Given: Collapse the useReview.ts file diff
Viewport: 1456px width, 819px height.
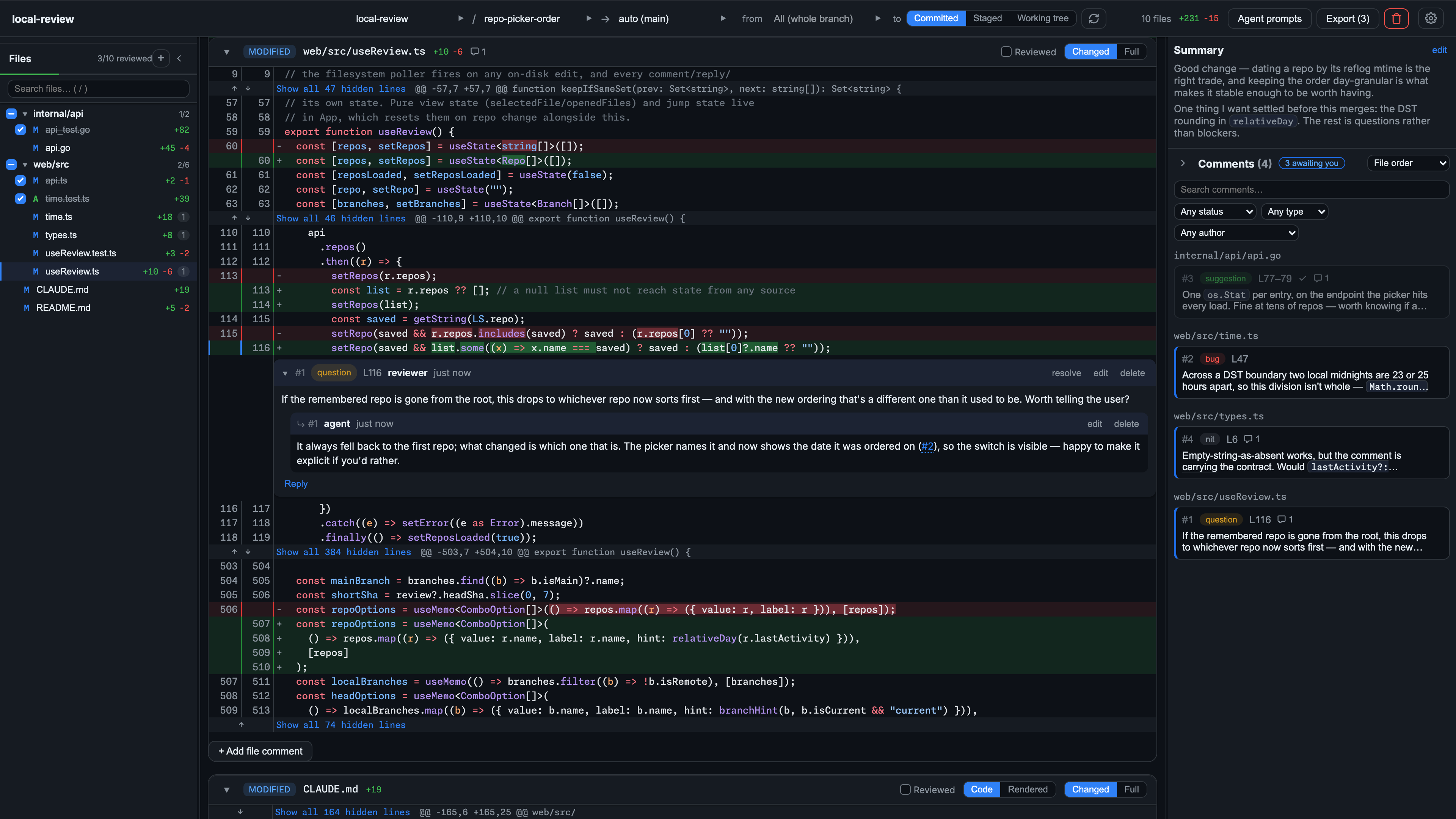Looking at the screenshot, I should click(x=227, y=52).
